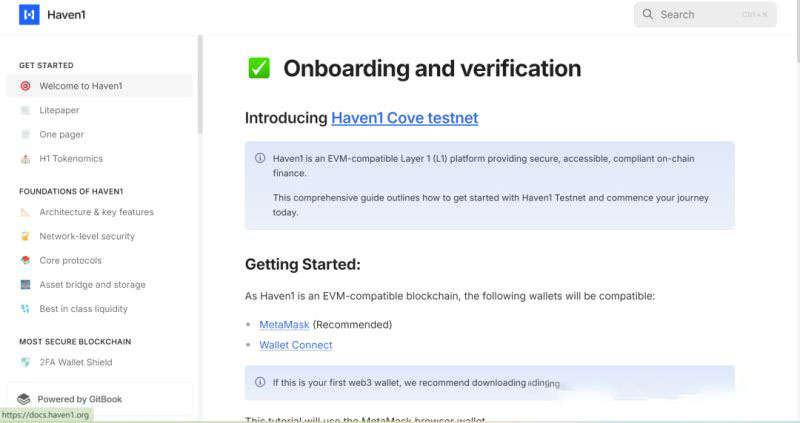Open the Litepaper sidebar entry
Image resolution: width=800 pixels, height=423 pixels.
coord(59,110)
